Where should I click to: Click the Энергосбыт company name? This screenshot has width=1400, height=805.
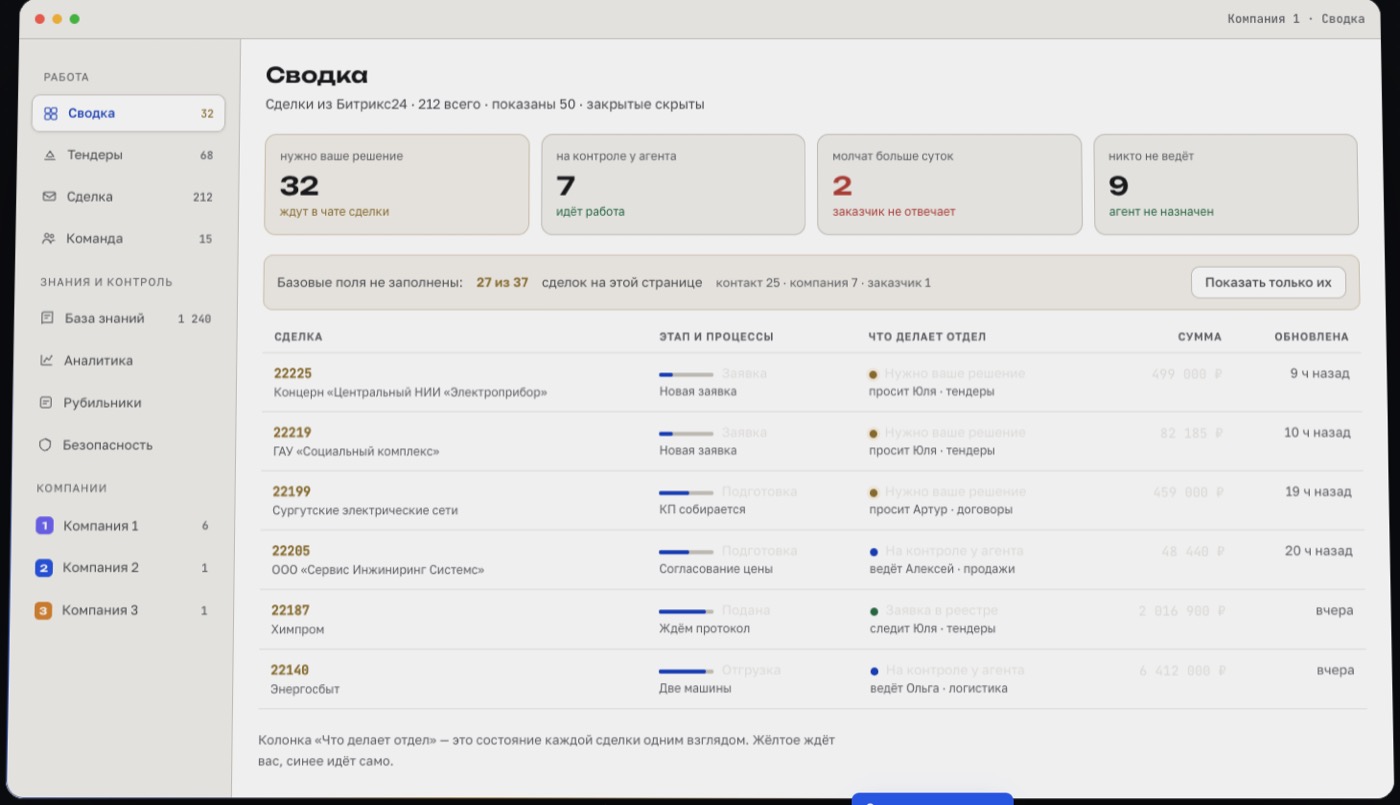[x=305, y=690]
